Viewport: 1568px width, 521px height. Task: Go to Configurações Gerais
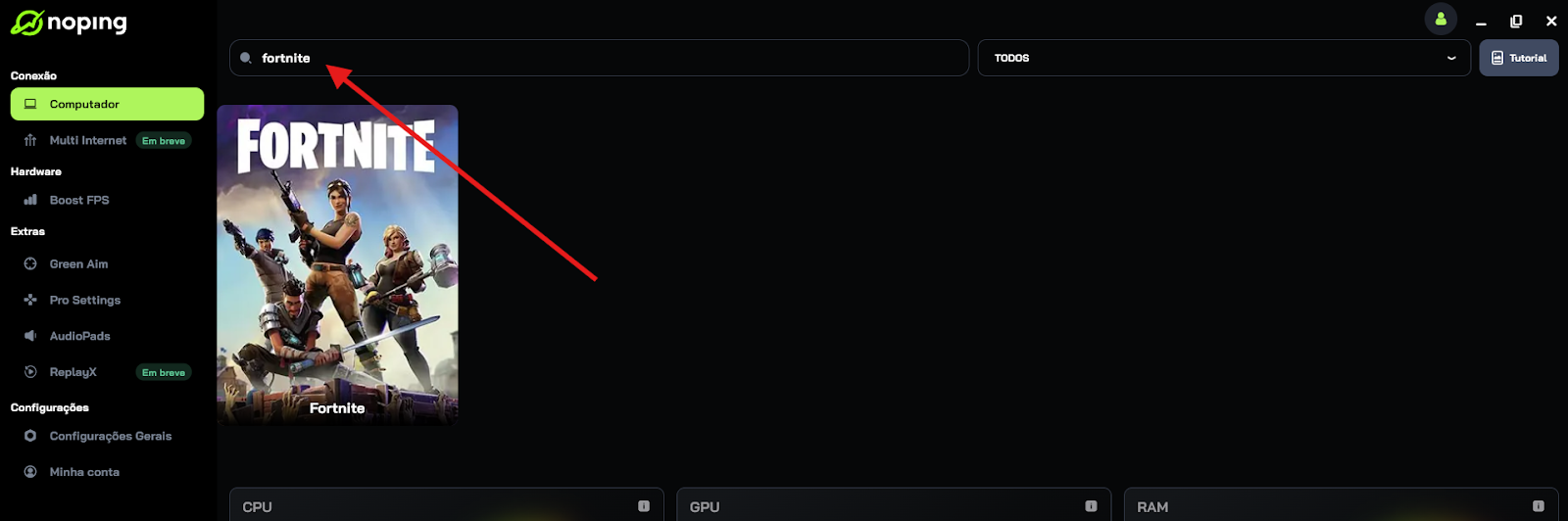(x=111, y=436)
